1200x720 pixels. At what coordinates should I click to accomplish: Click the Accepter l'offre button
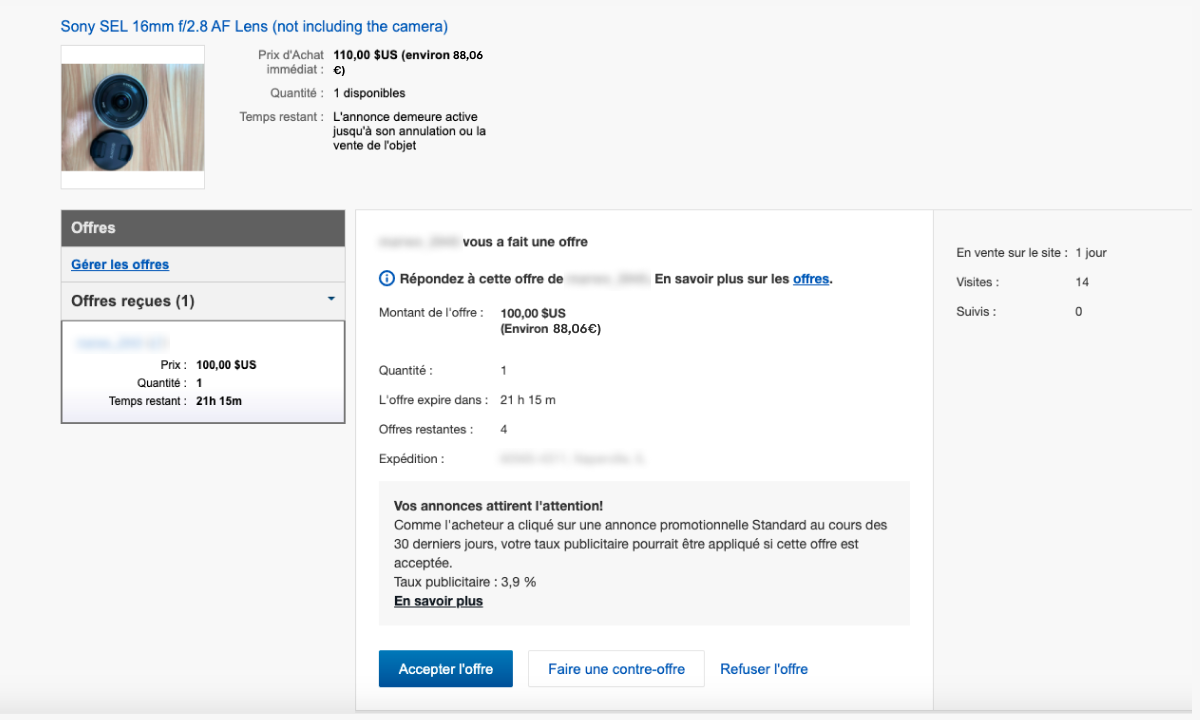[x=446, y=669]
